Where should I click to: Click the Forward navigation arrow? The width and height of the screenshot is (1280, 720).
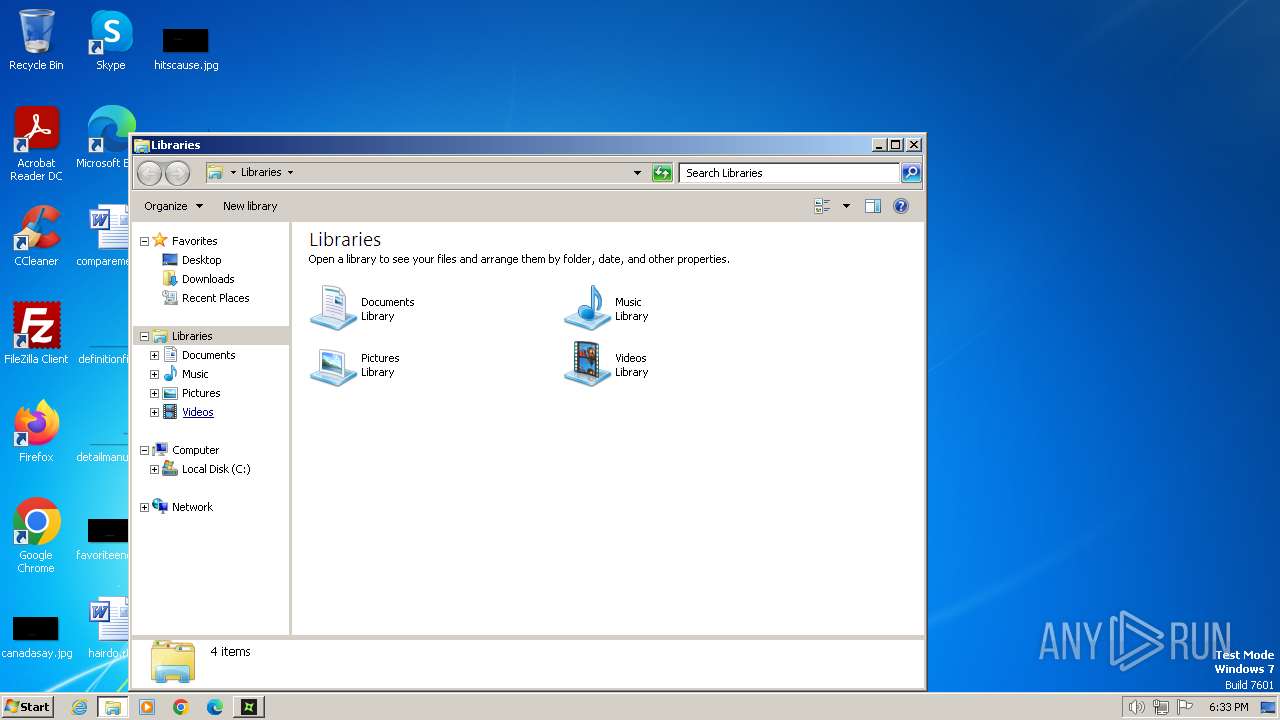[x=177, y=173]
